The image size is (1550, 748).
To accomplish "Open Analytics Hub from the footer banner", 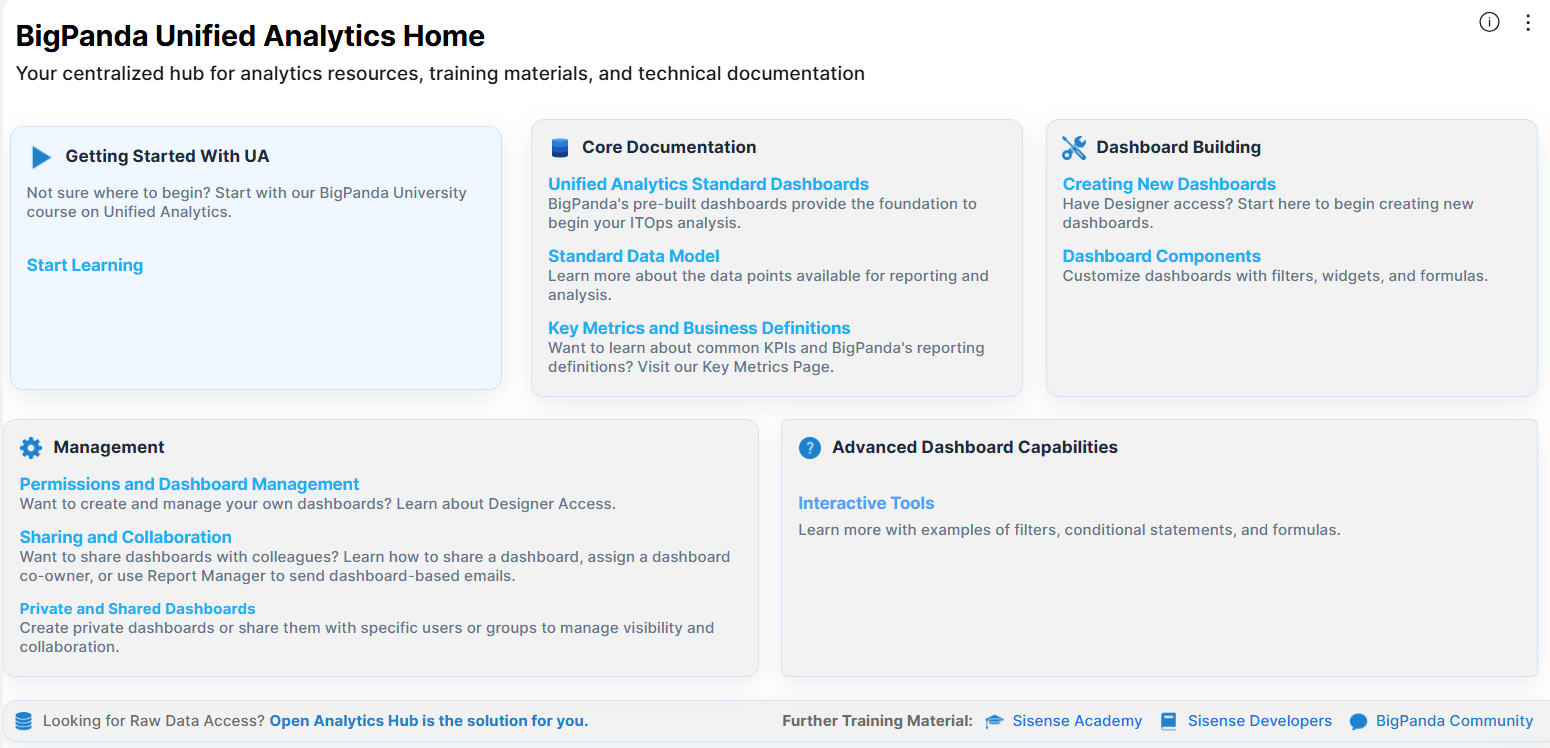I will pos(428,720).
